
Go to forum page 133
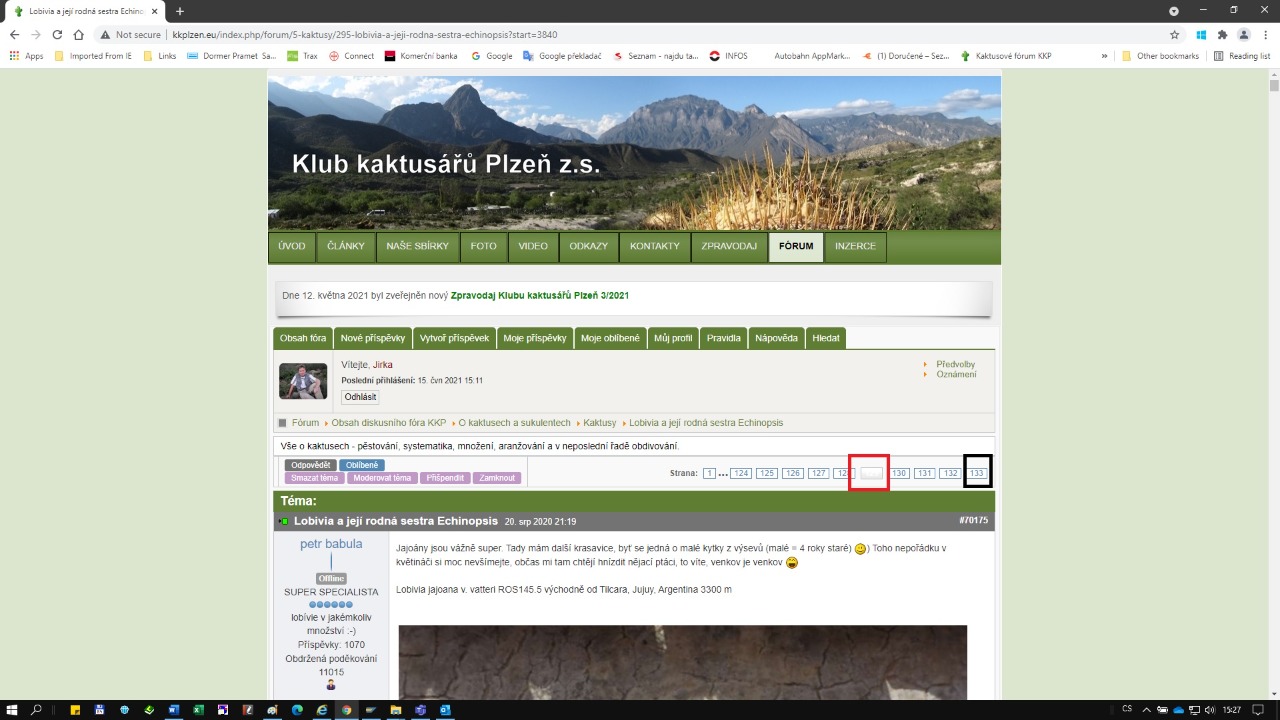tap(977, 473)
